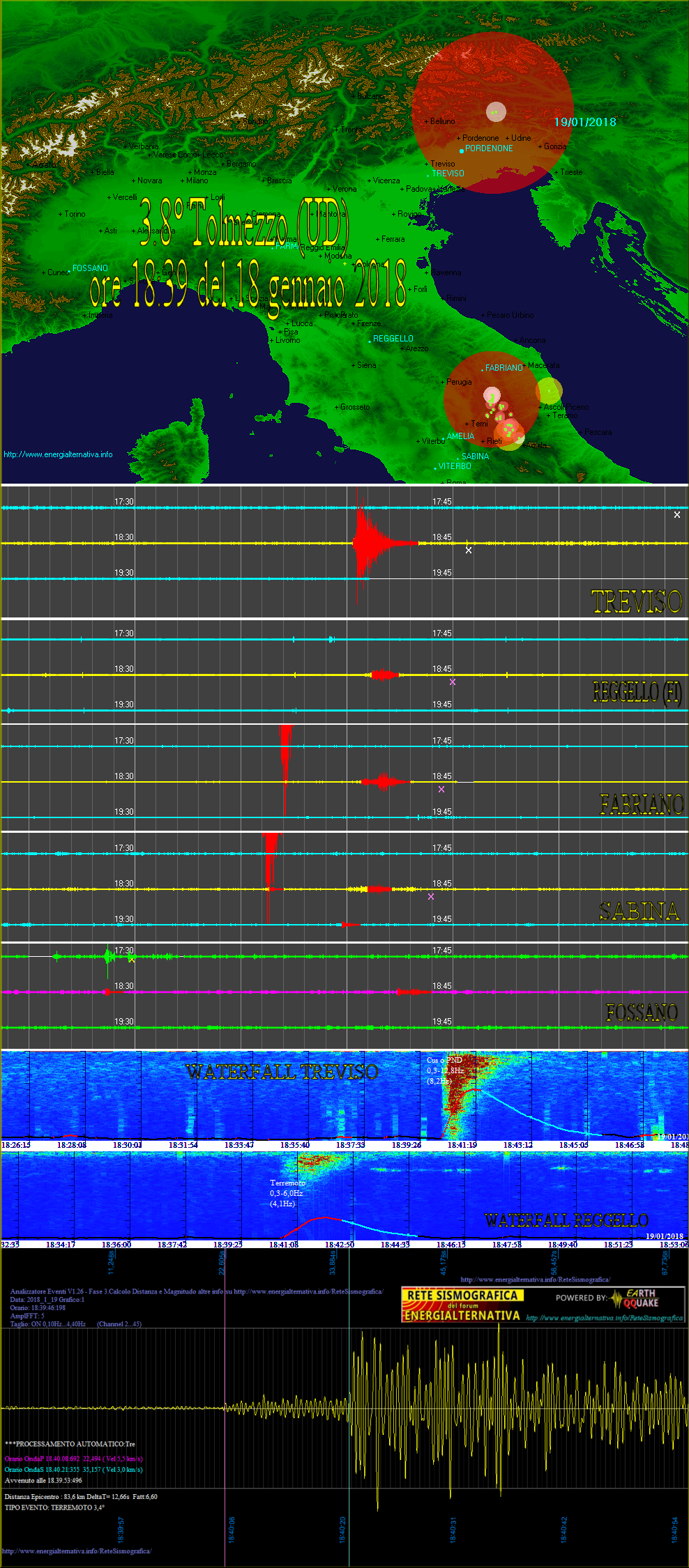The width and height of the screenshot is (689, 1568).
Task: Click 'Terremoto 0,3-6,0Hz' annotation on REGGELLO waterfall
Action: (288, 1193)
